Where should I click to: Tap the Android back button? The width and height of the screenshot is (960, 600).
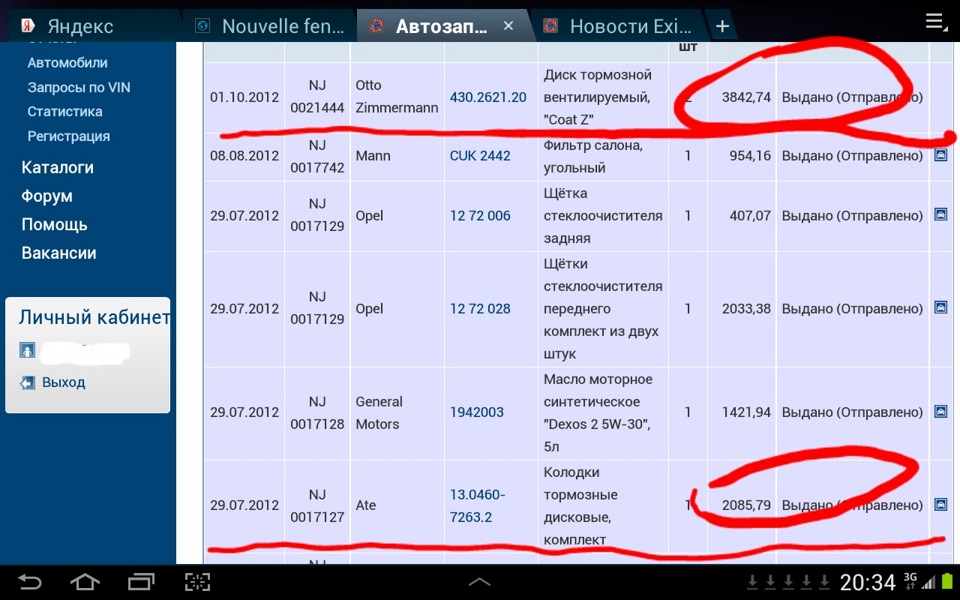[29, 582]
